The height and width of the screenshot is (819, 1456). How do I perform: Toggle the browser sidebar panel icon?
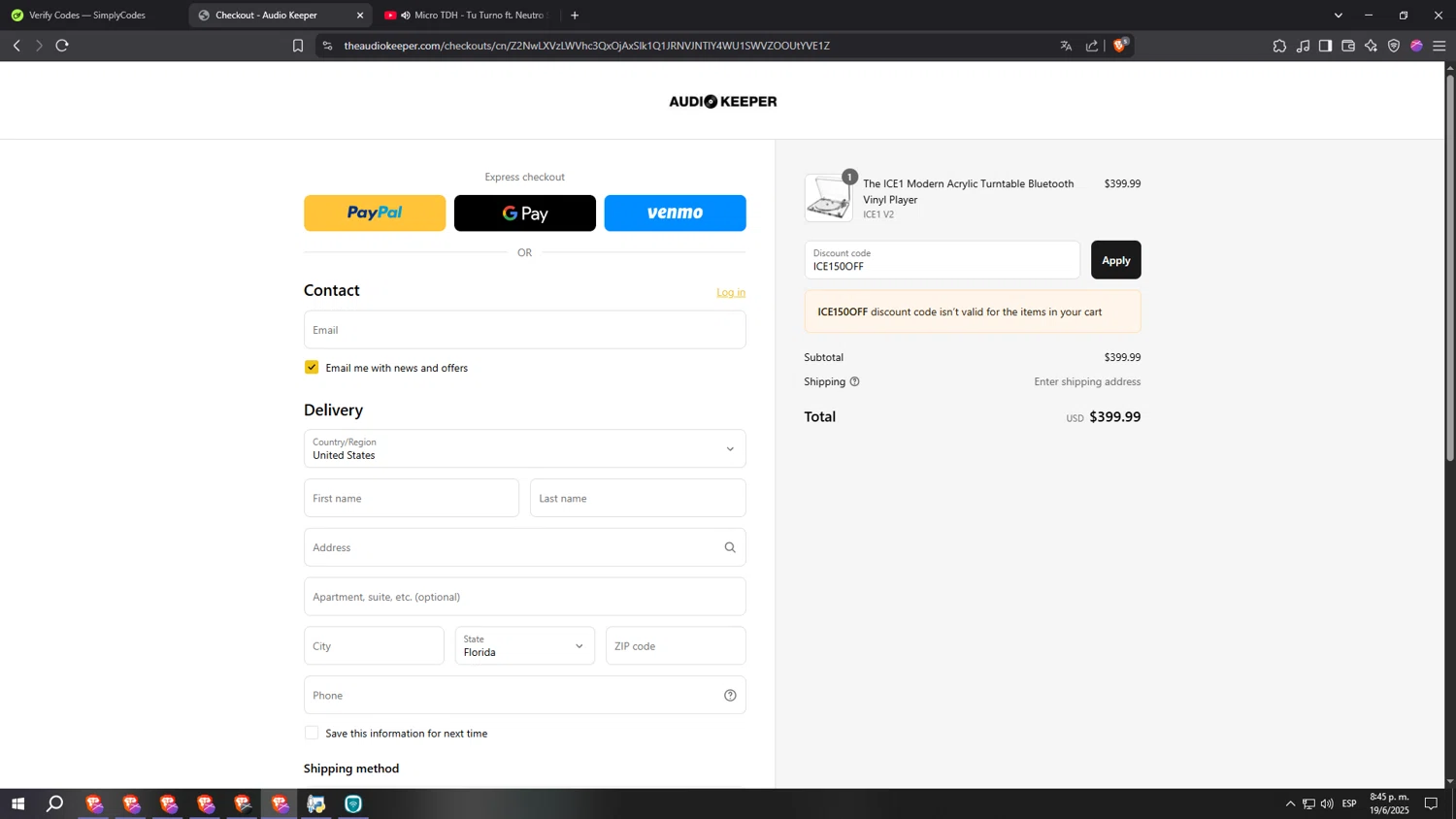coord(1325,46)
